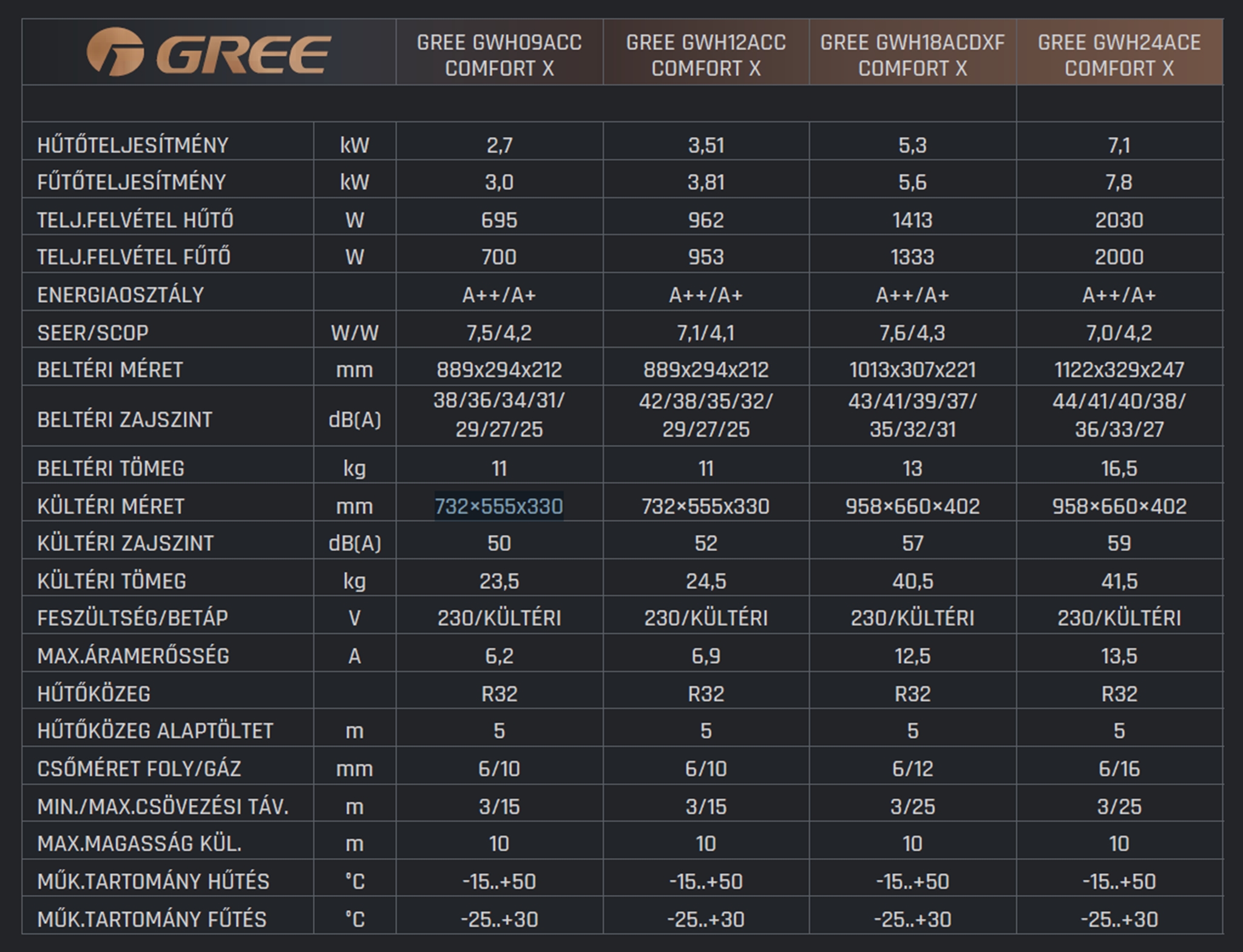The image size is (1243, 952).
Task: Click the 41,5 outdoor weight value
Action: (1119, 581)
